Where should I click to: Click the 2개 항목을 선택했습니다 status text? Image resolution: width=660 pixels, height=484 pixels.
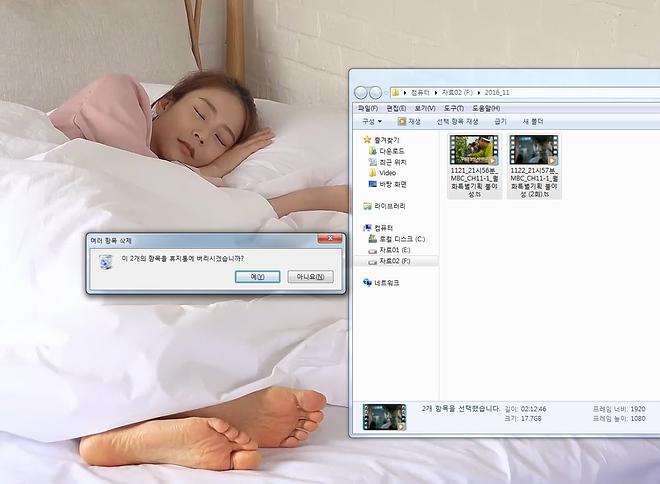(461, 409)
